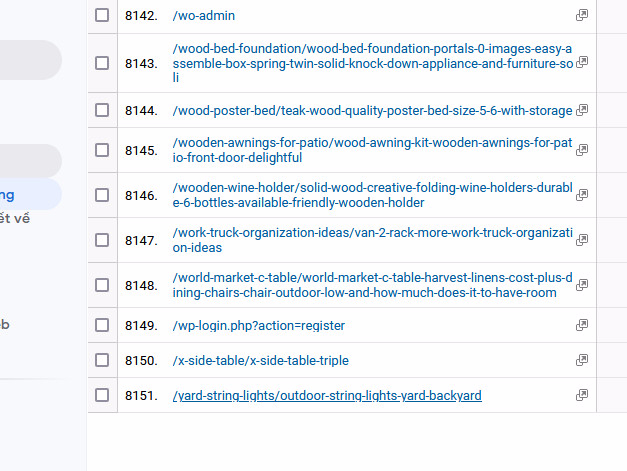Click pop-out icon for wp-login.php row

582,325
